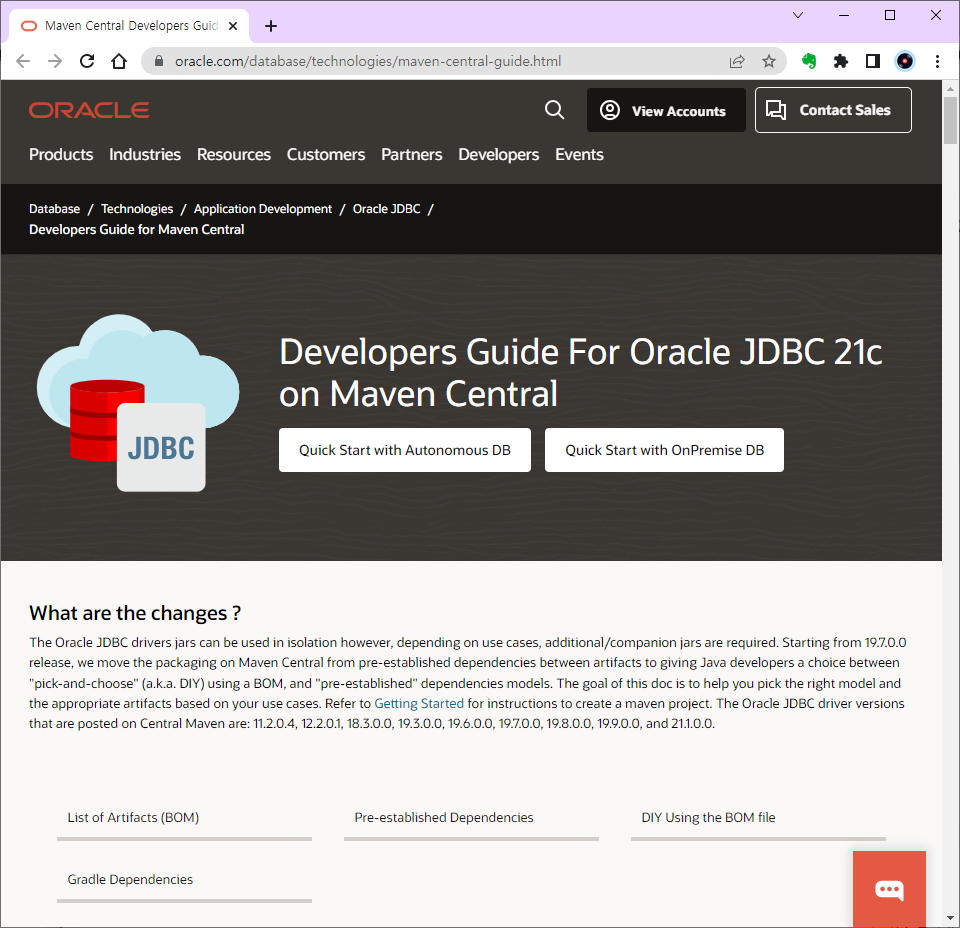Click the scrollbar down arrow

950,918
